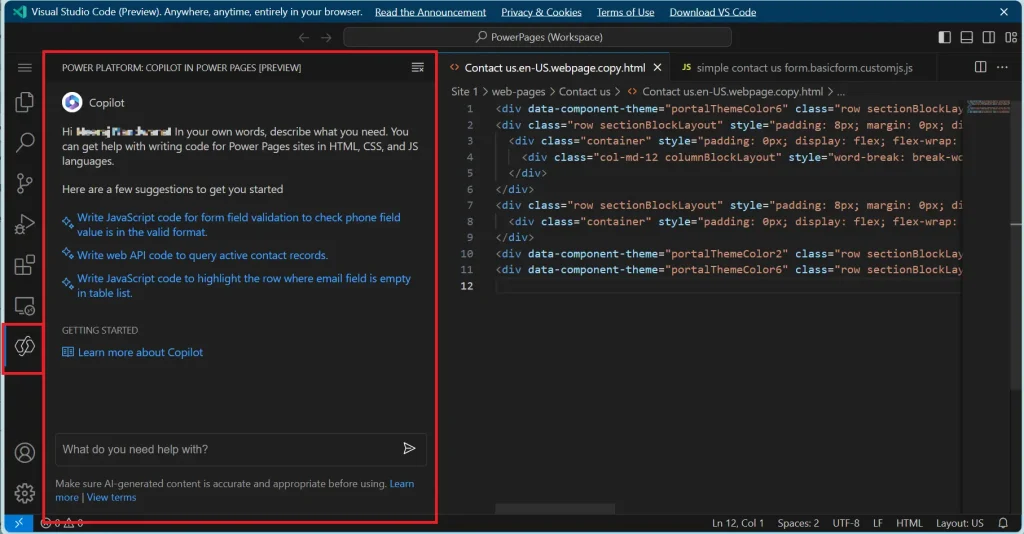Toggle primary side bar visibility
1024x534 pixels.
tap(945, 38)
